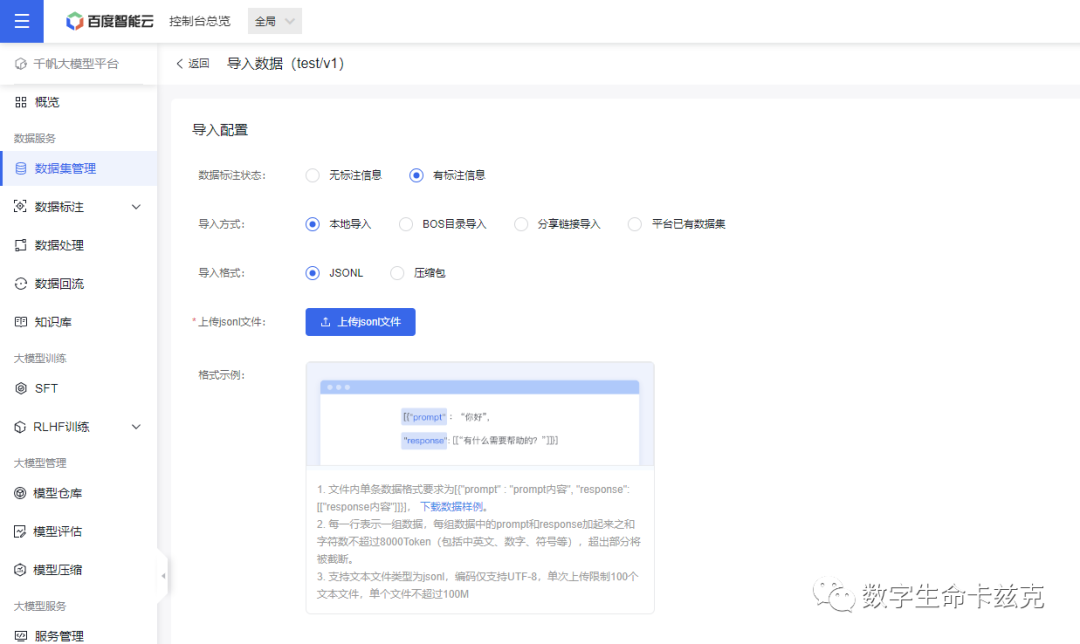Open the 全局 region dropdown
Viewport: 1080px width, 644px height.
point(275,21)
